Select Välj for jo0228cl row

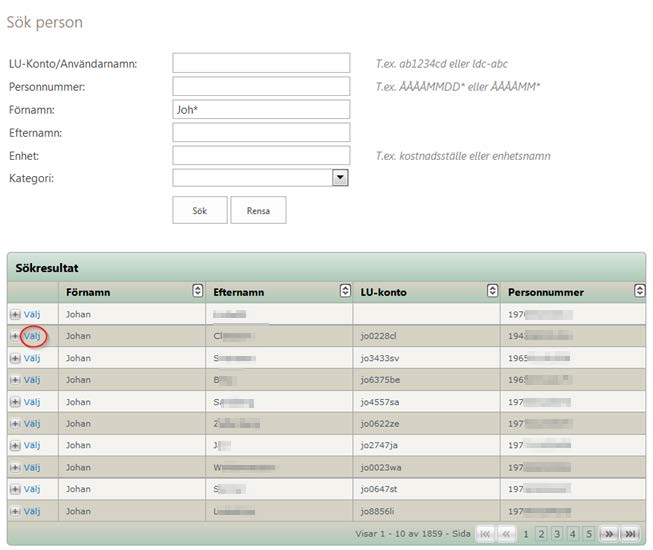(x=32, y=336)
